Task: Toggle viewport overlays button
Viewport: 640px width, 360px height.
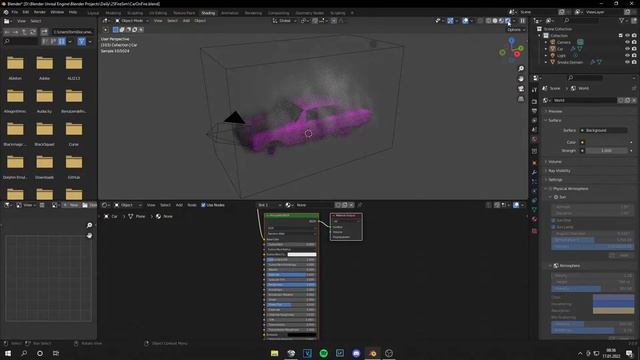Action: (465, 21)
